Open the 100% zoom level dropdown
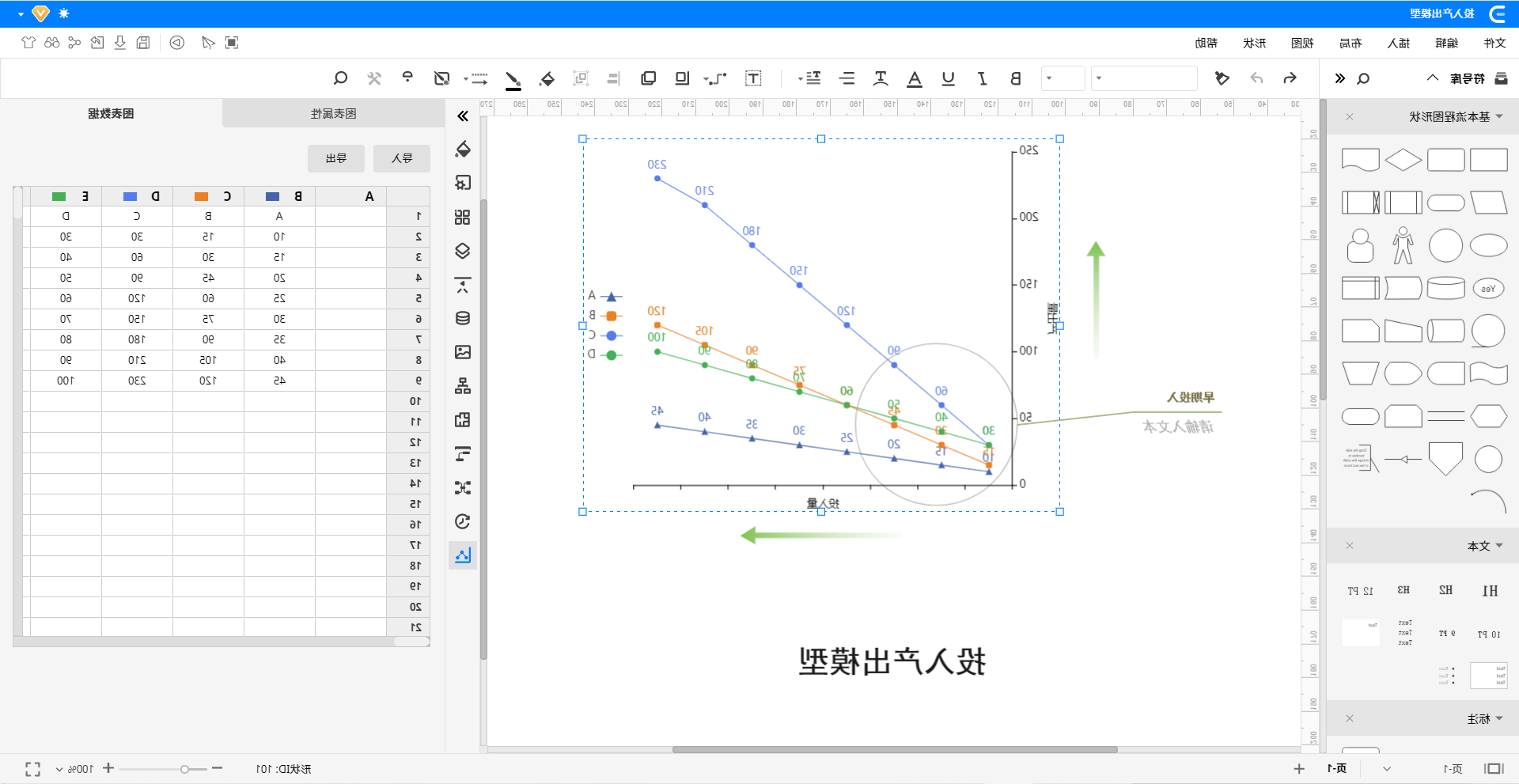 click(74, 769)
